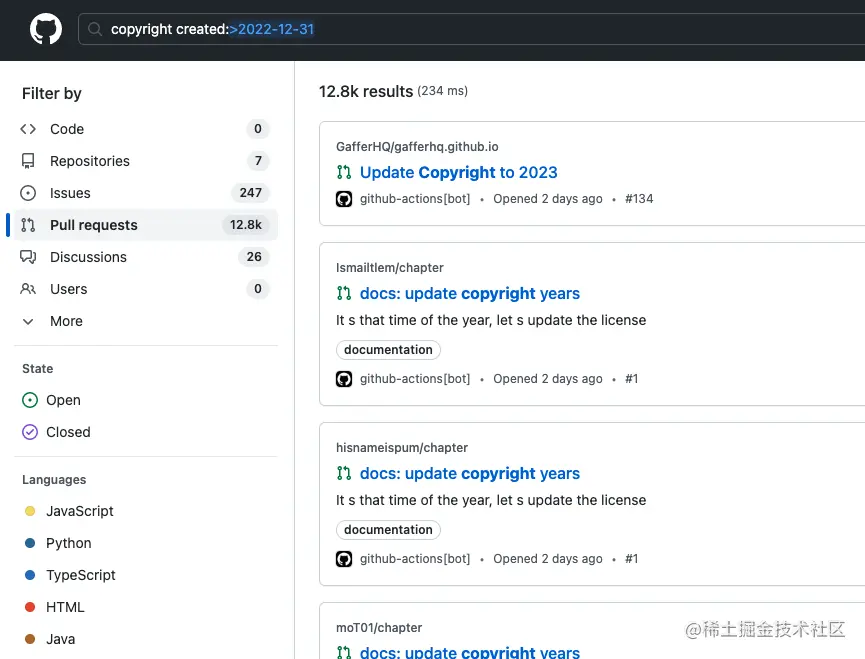This screenshot has width=865, height=659.
Task: Filter by JavaScript language
Action: (80, 511)
